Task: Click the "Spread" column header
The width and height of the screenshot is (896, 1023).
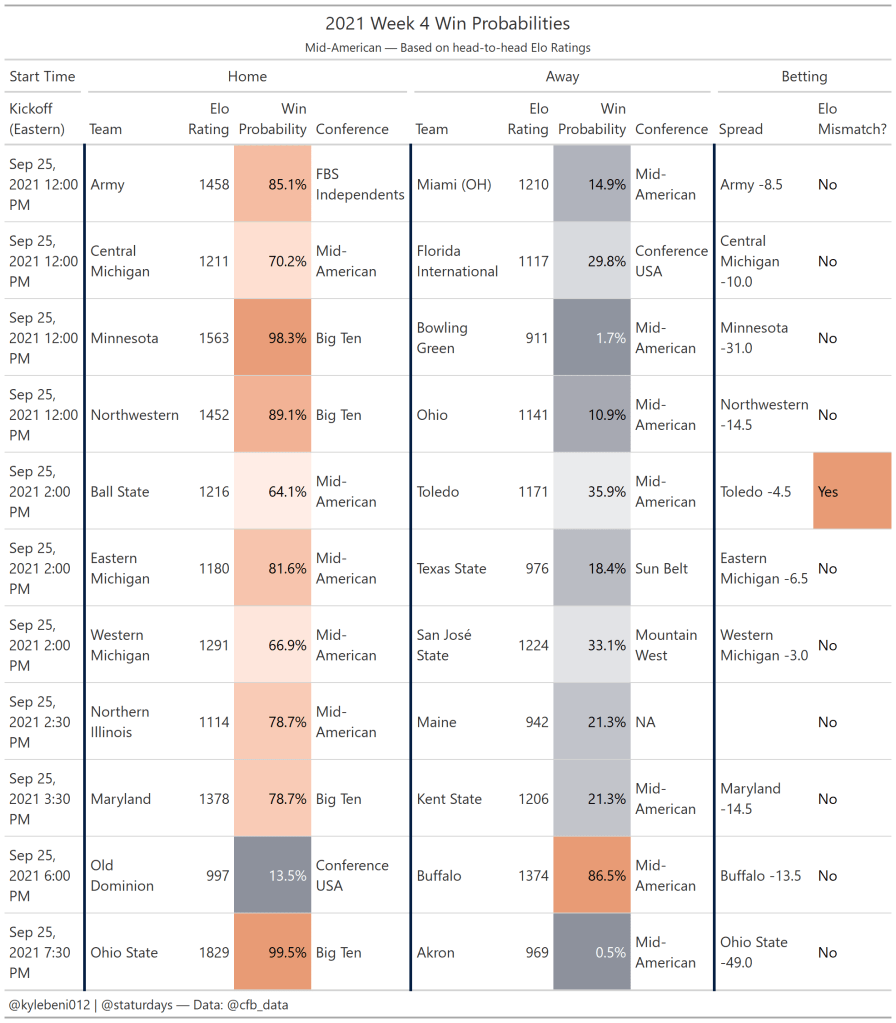Action: 741,129
